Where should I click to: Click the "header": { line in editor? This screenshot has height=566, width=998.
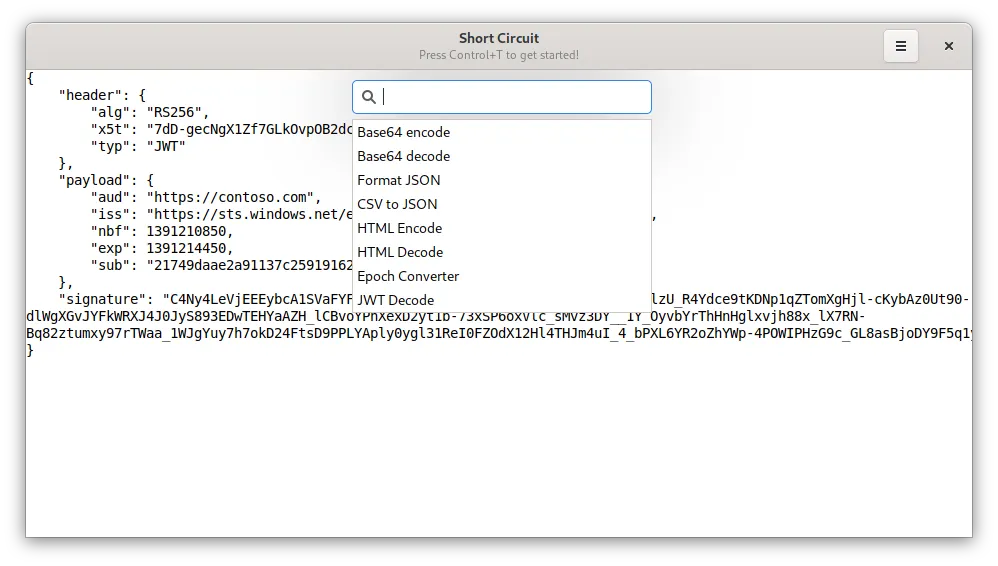[x=102, y=96]
